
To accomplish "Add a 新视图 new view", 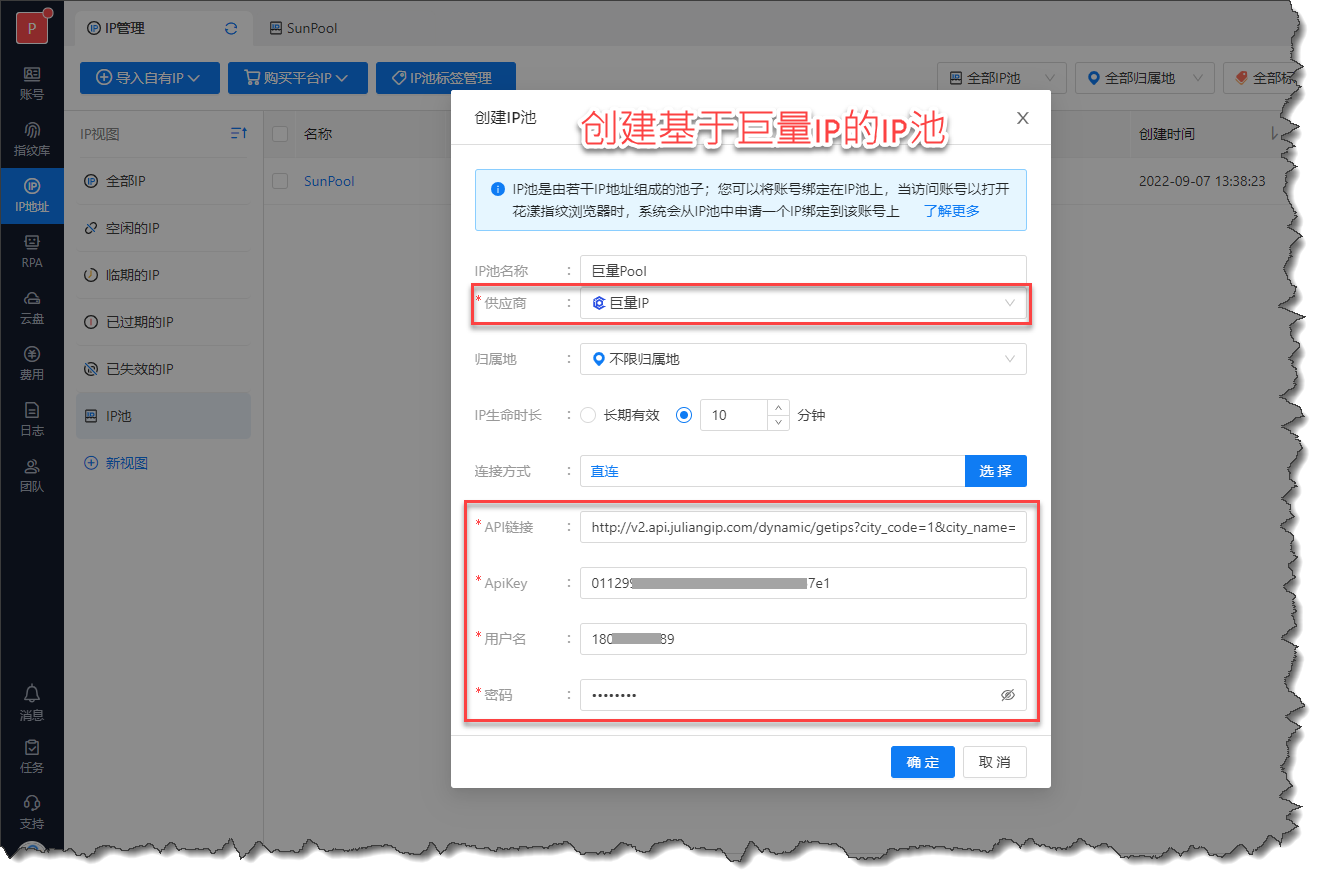I will [x=116, y=463].
